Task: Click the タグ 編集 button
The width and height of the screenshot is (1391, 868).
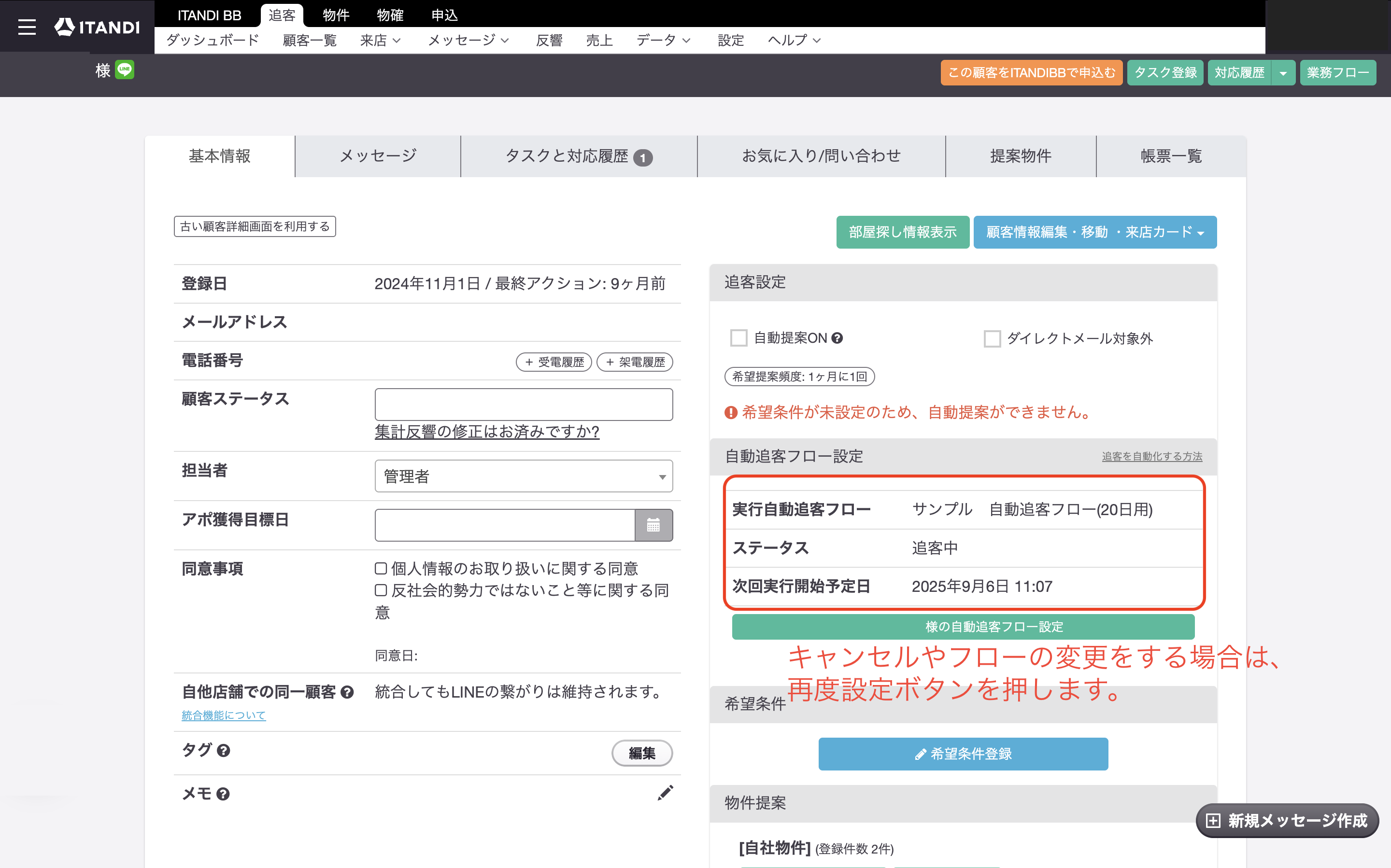Action: click(x=642, y=753)
